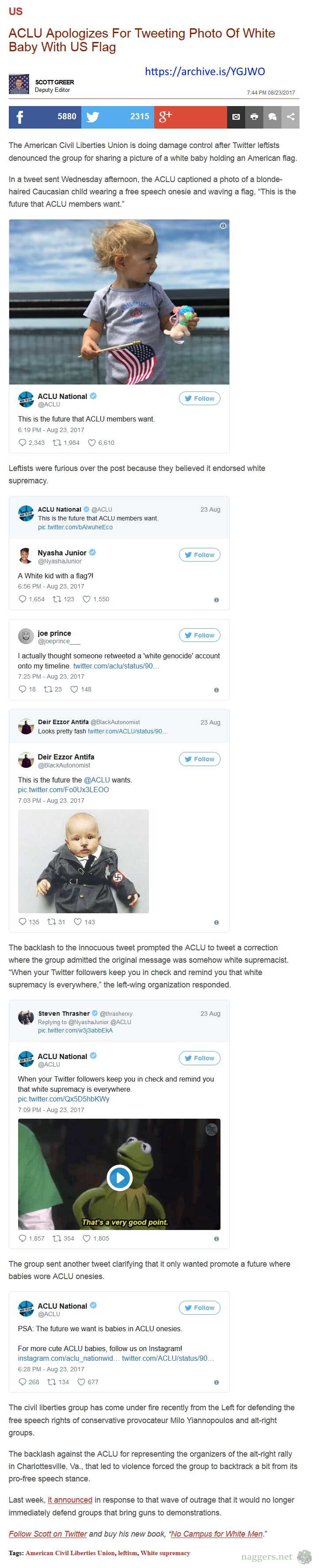This screenshot has height=1568, width=319.
Task: Email this article with envelope icon
Action: tap(236, 117)
